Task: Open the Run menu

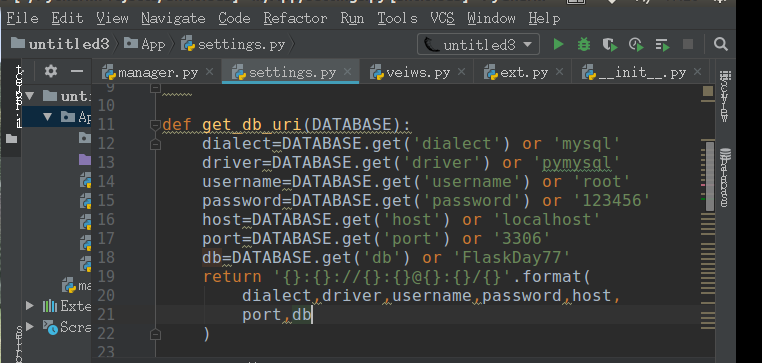Action: [352, 18]
